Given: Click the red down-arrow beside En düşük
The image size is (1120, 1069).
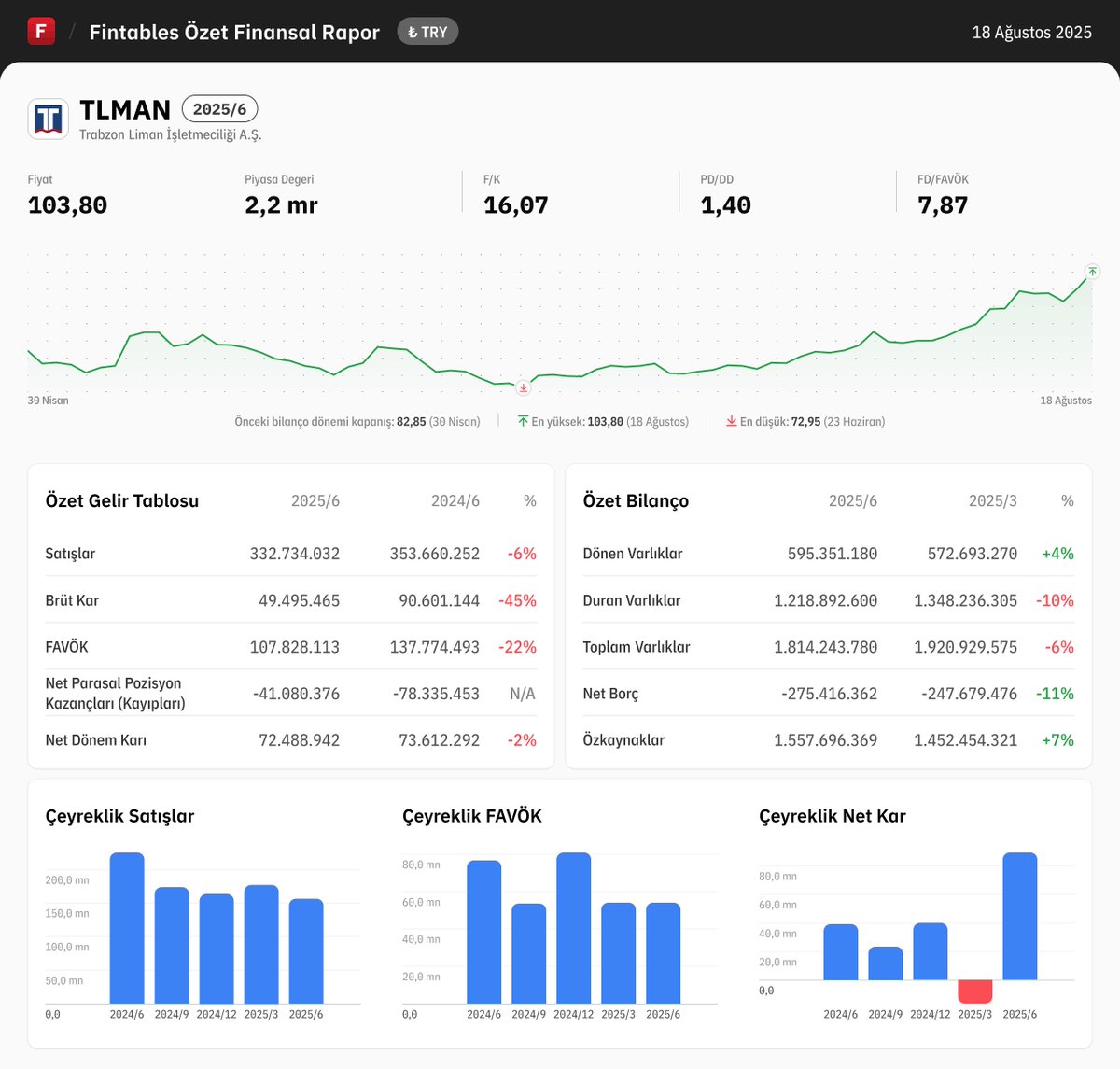Looking at the screenshot, I should (732, 421).
